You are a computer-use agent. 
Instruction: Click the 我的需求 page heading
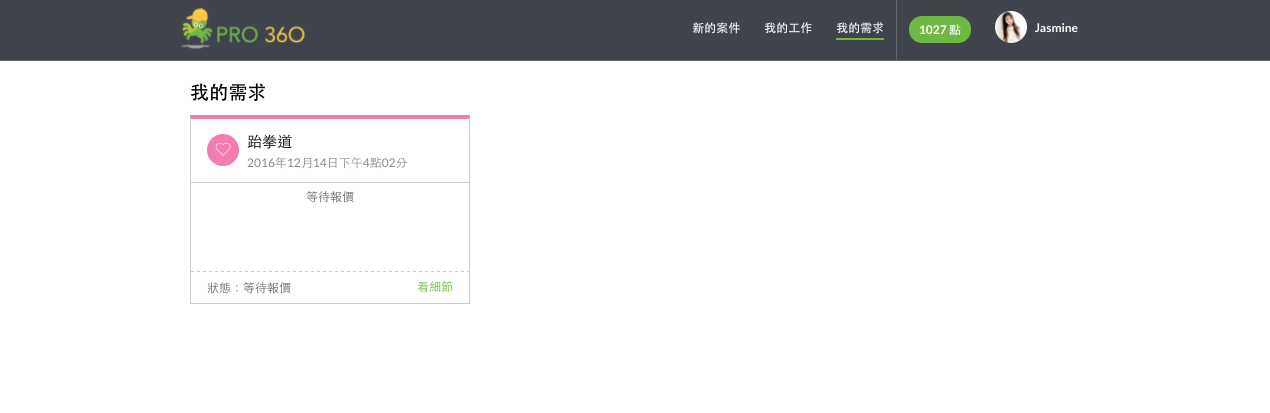(228, 93)
